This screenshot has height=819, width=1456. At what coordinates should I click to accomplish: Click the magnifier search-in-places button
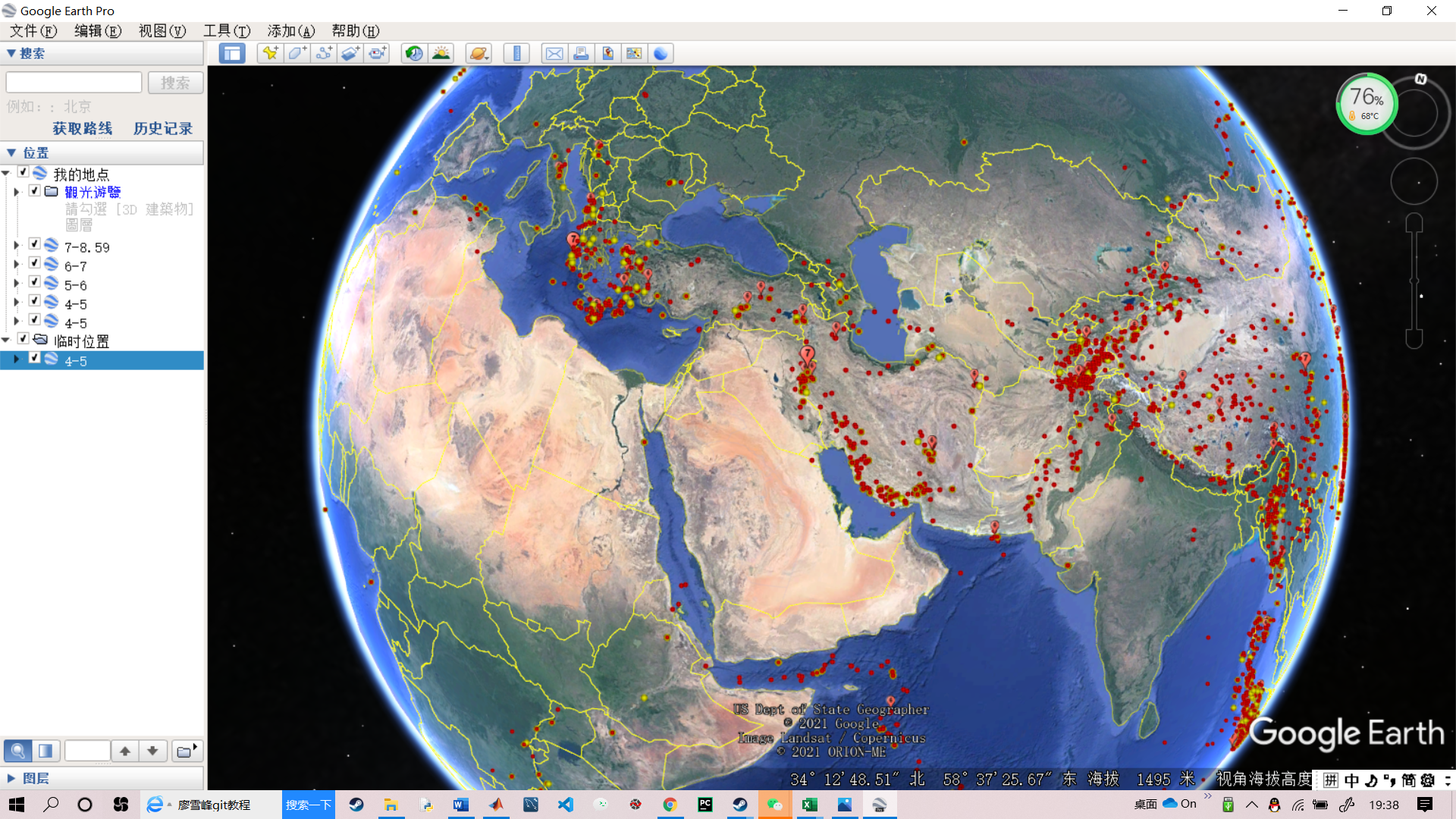pyautogui.click(x=17, y=751)
